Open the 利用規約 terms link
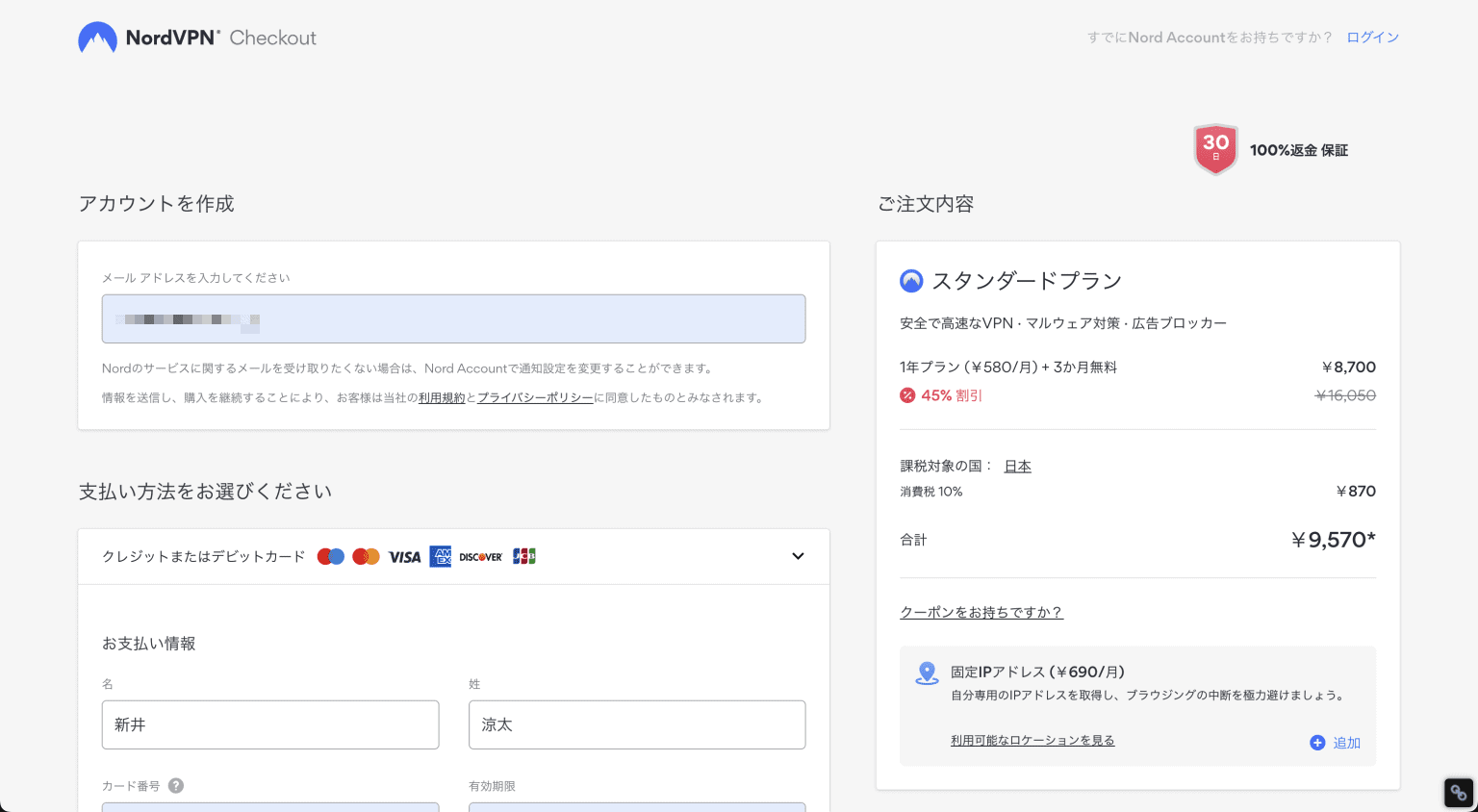 point(442,397)
